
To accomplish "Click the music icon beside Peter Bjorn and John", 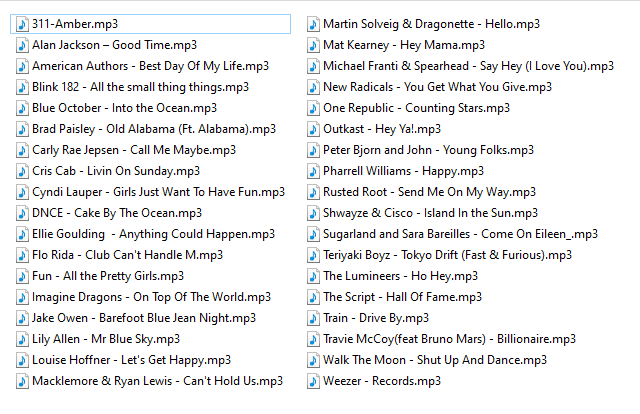I will [x=313, y=150].
